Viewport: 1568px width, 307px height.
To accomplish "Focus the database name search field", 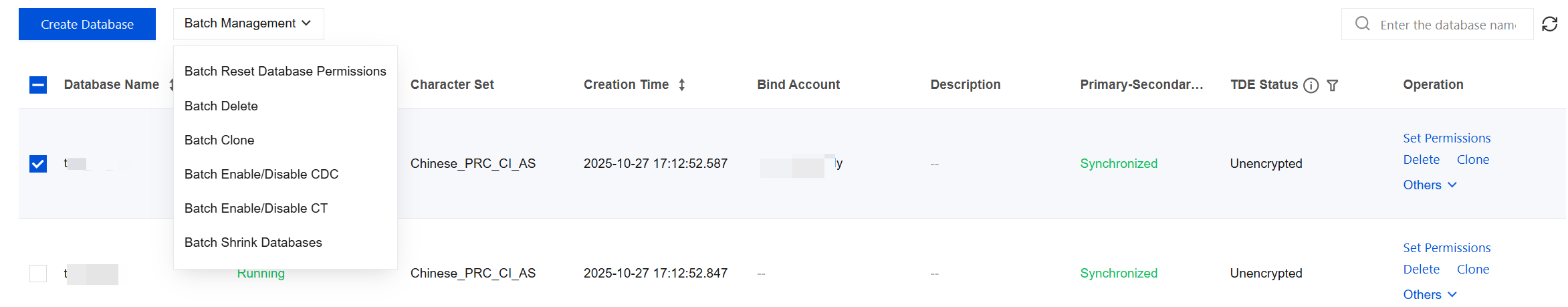I will coord(1448,25).
